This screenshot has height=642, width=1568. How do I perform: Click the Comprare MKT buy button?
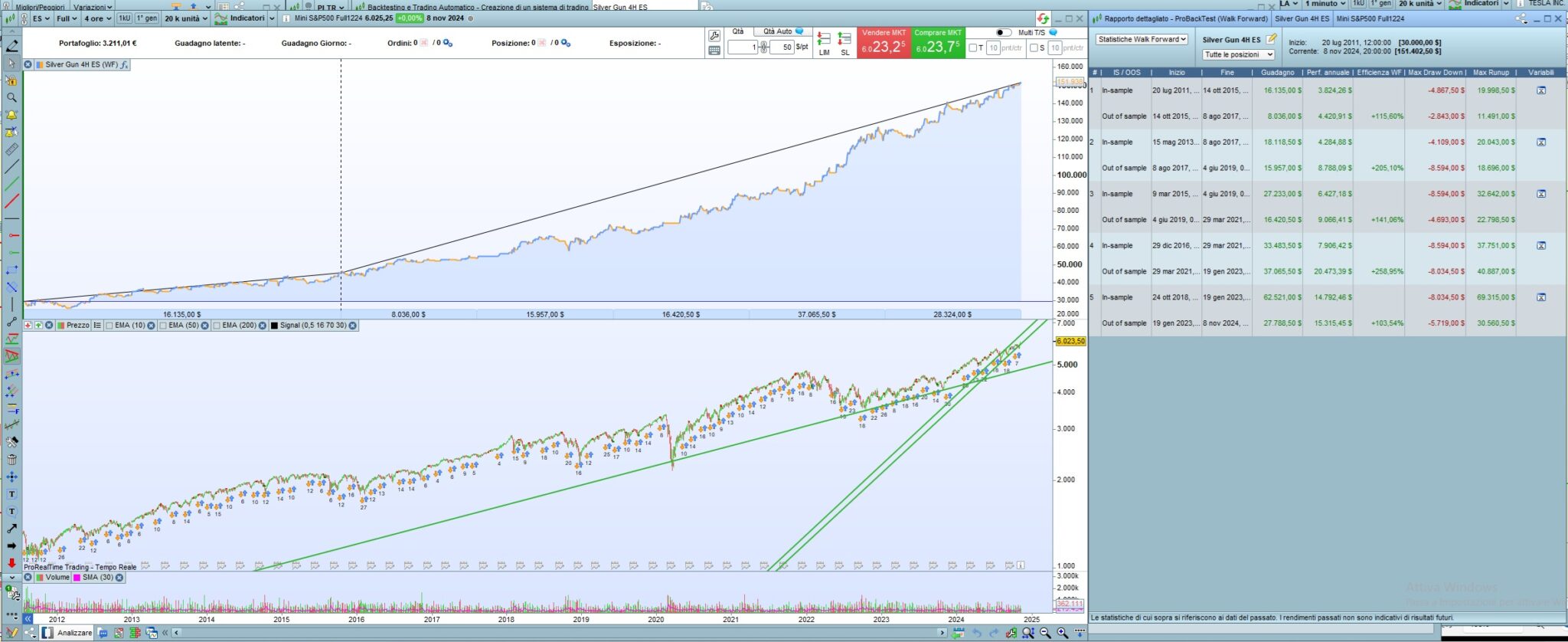(x=938, y=43)
